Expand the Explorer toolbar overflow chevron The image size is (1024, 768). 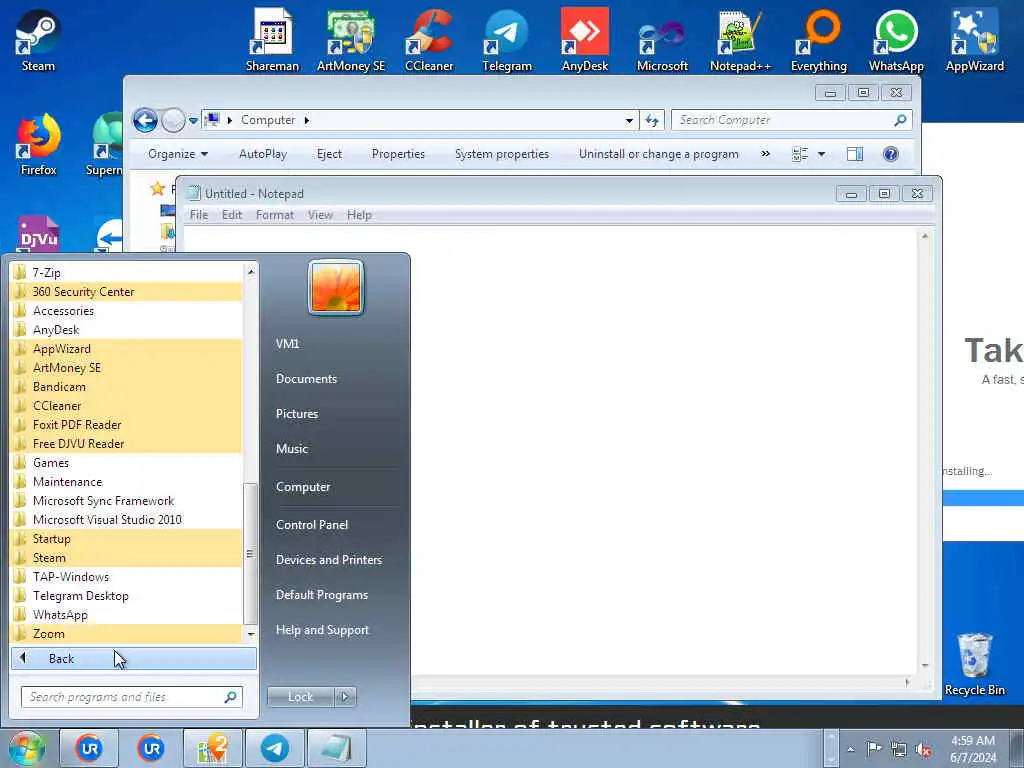765,153
